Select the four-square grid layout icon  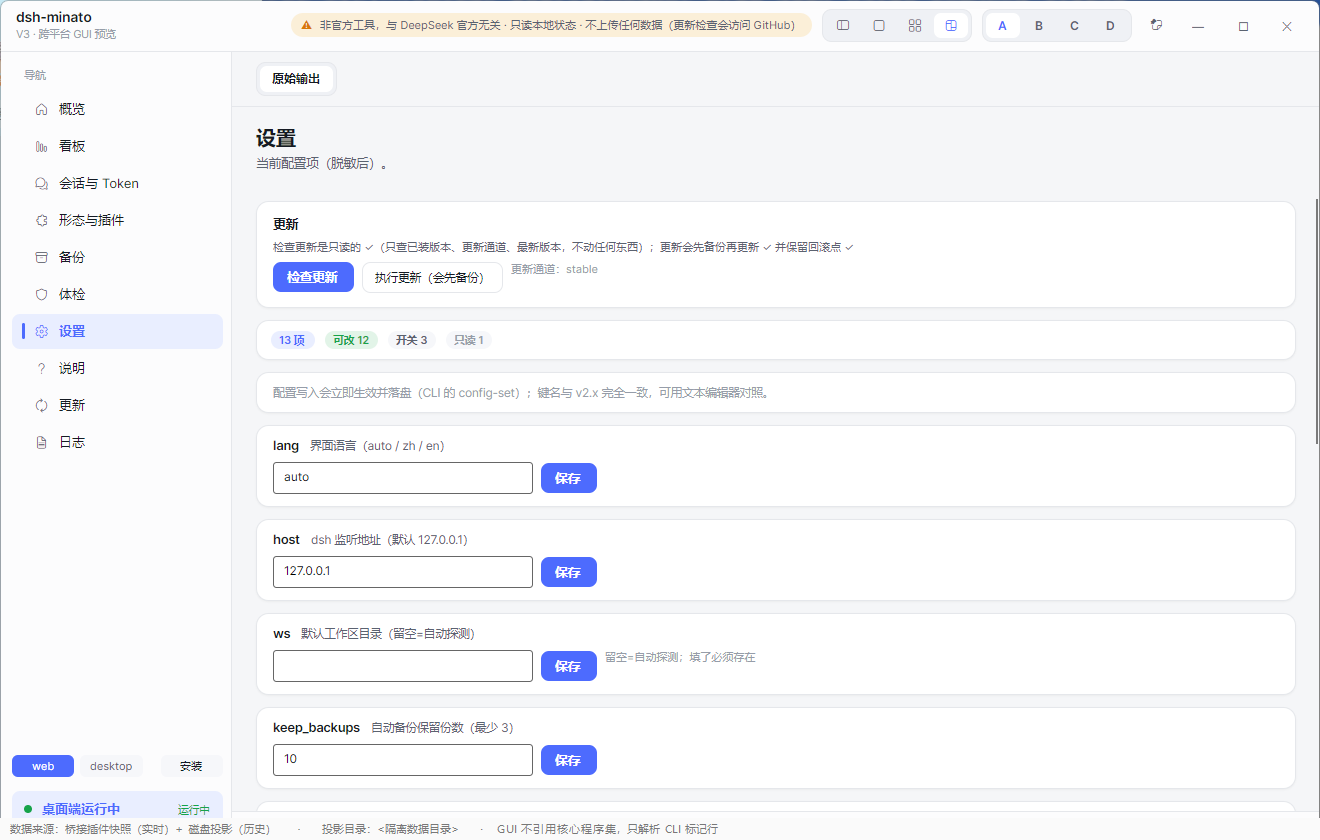pos(915,26)
